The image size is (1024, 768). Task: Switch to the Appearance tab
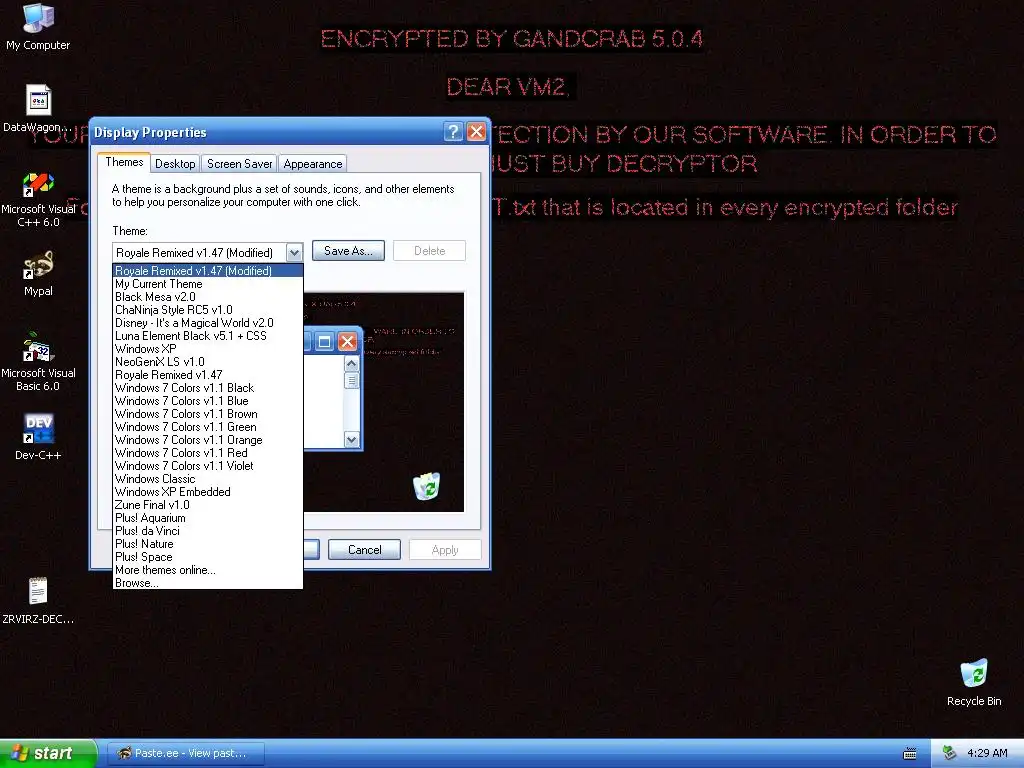[313, 164]
